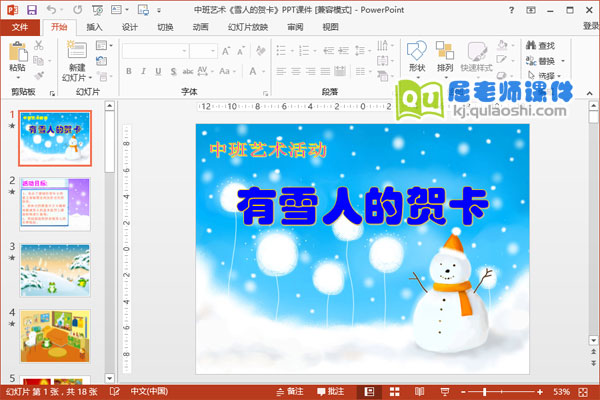Open Shapes gallery 形状

[x=417, y=57]
